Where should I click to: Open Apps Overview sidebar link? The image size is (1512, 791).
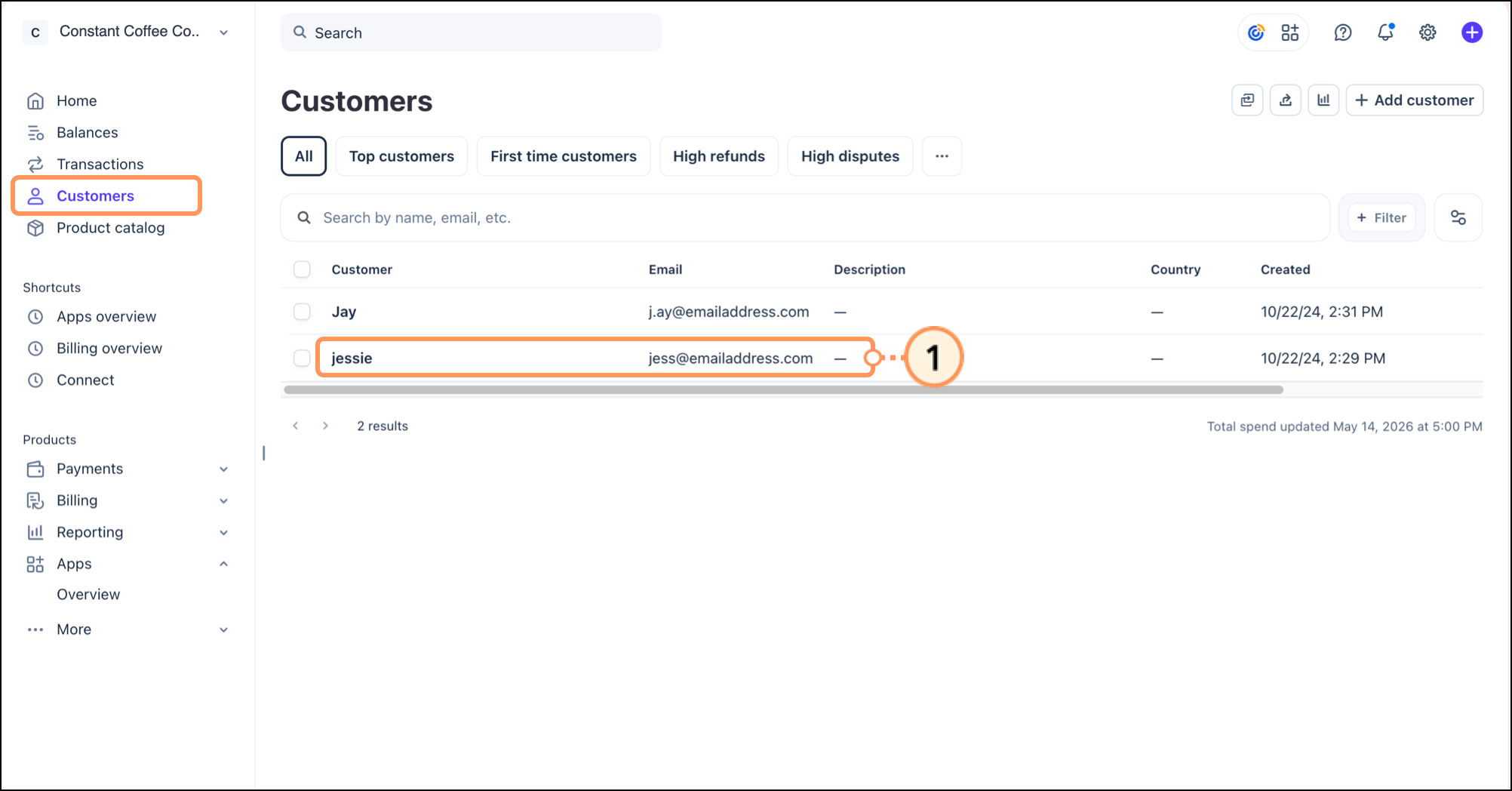click(88, 595)
